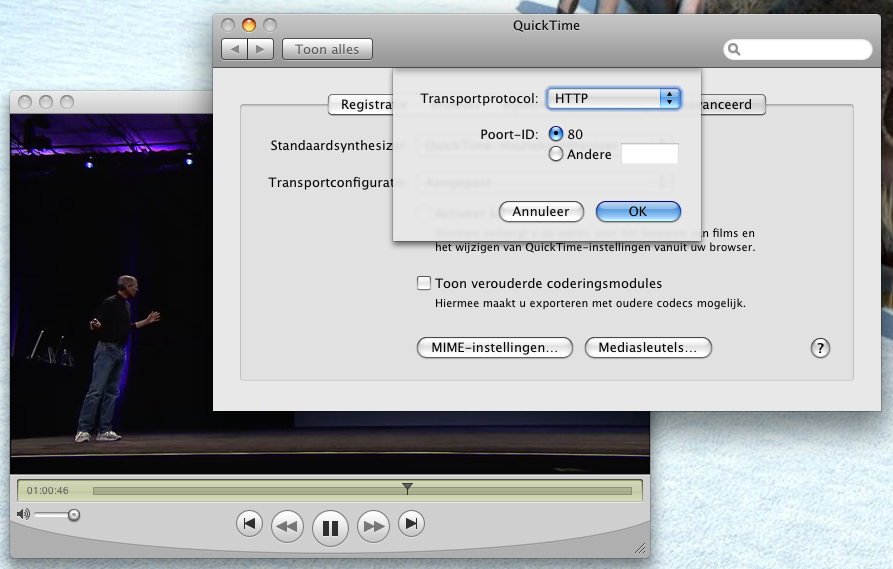Skip to the end of the movie

(411, 523)
